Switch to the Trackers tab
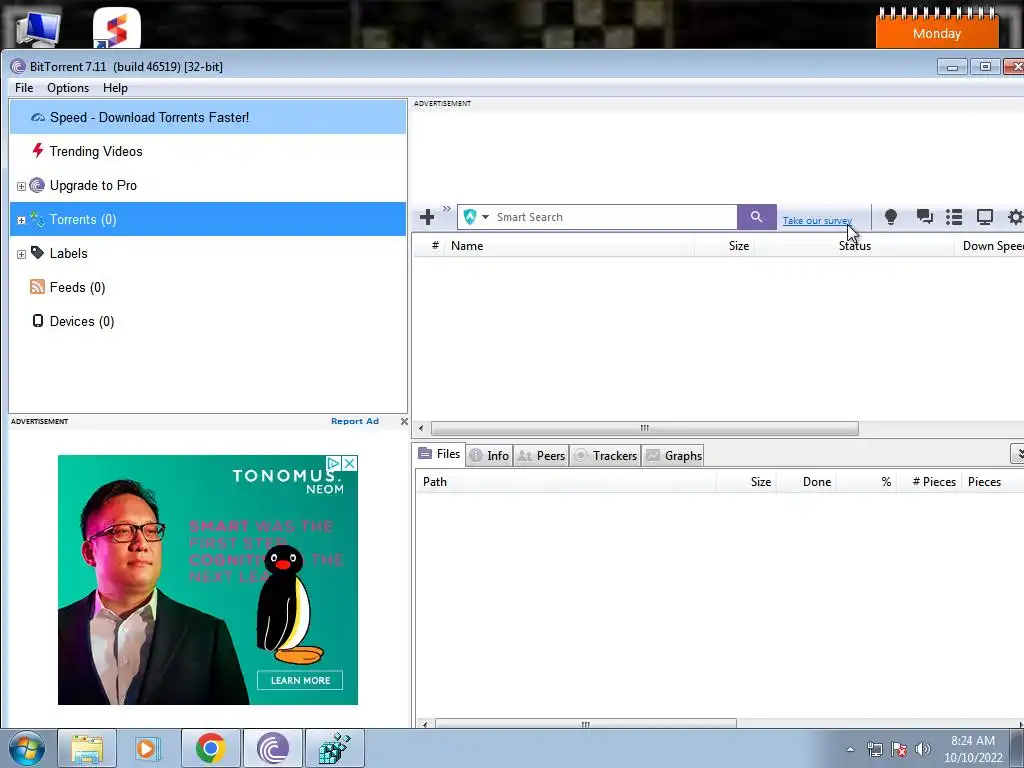The image size is (1024, 768). click(605, 455)
